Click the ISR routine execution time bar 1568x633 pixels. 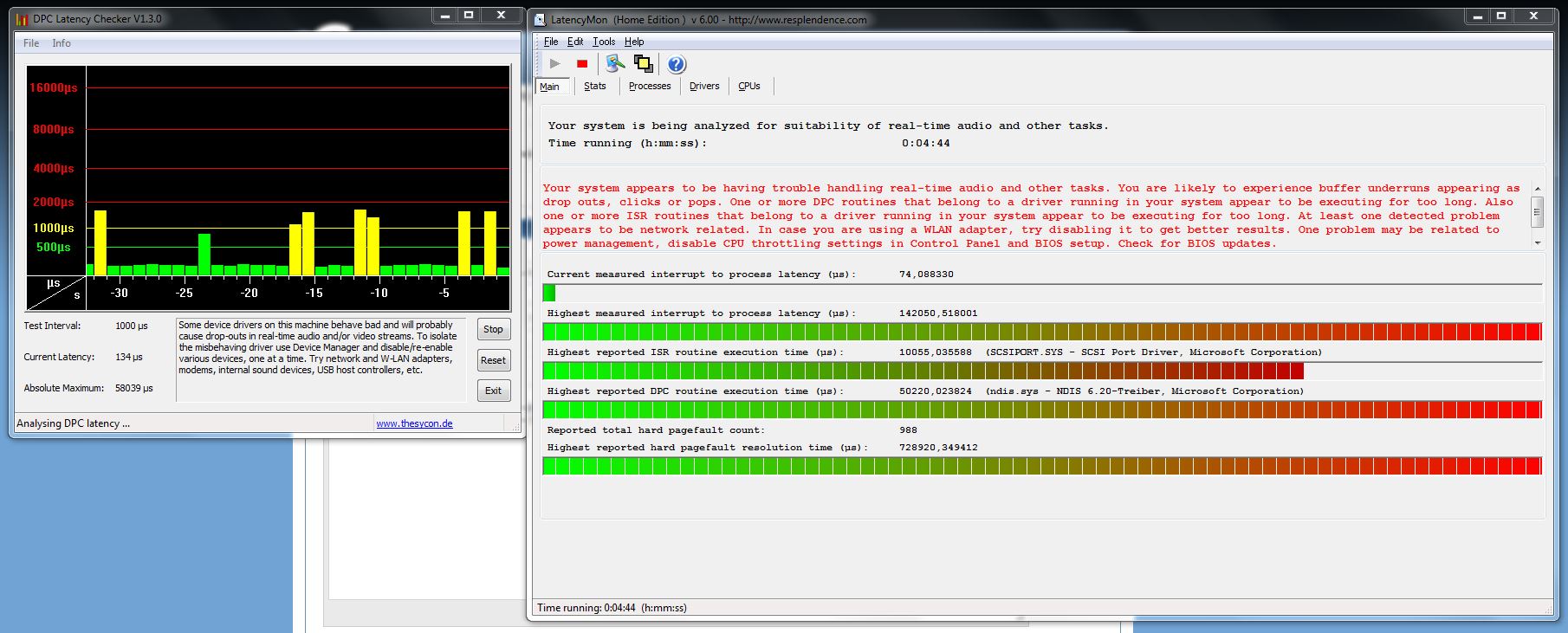1042,371
